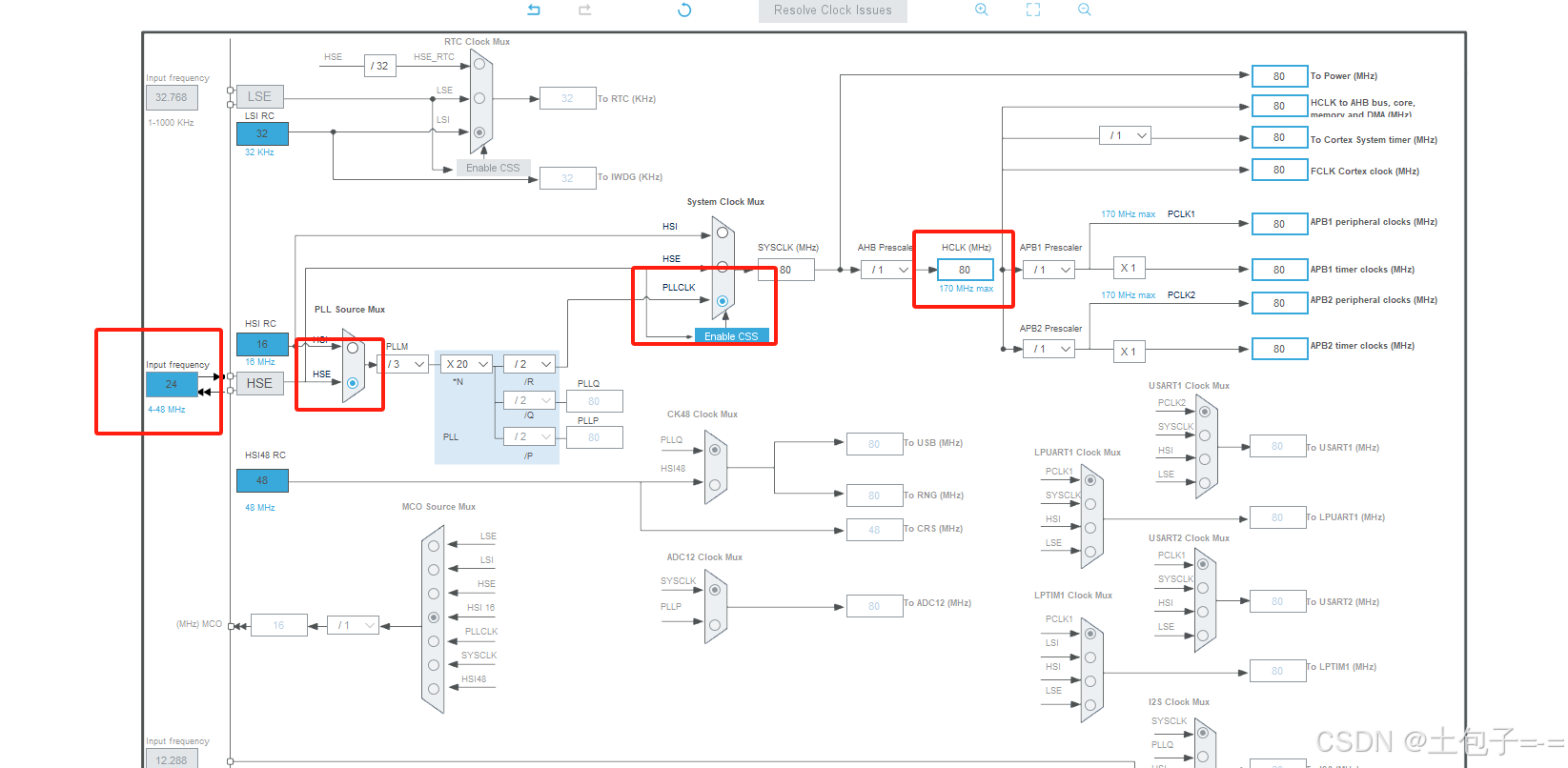Open the PLL /Q divider dropdown
Image resolution: width=1568 pixels, height=768 pixels.
[529, 400]
